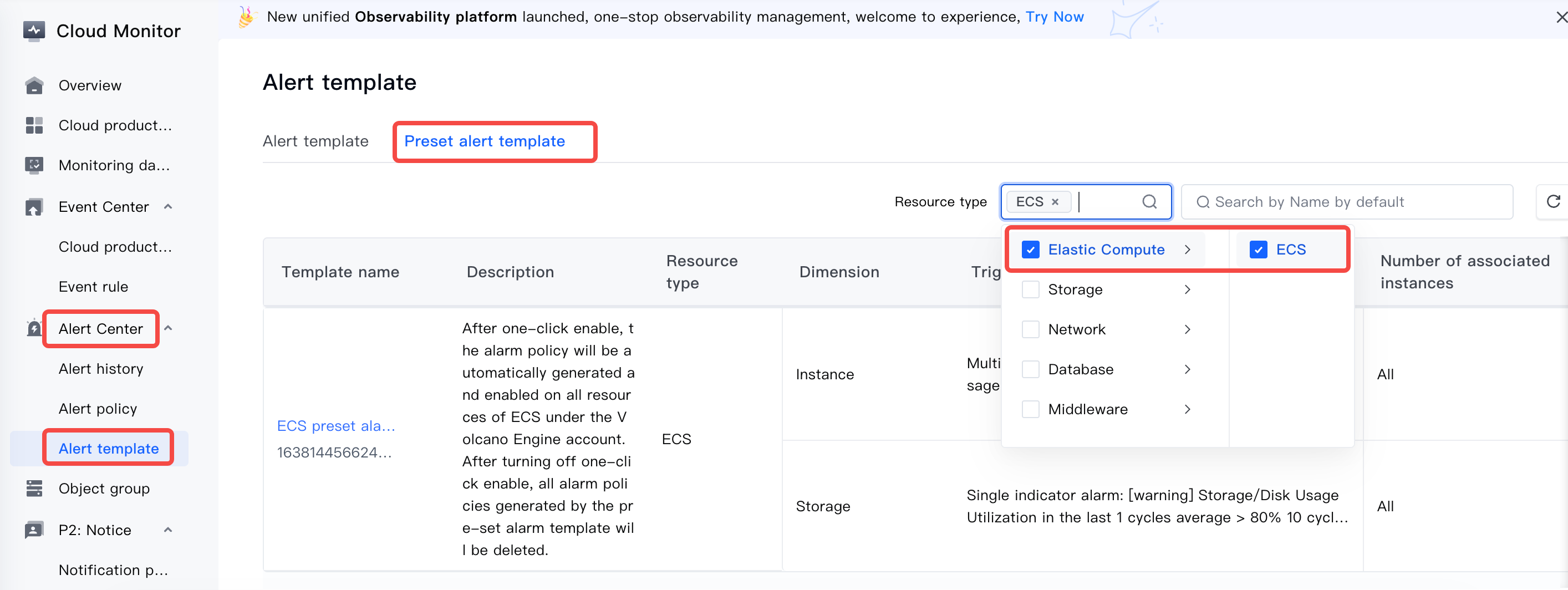Click the Search by Name input field

(x=1346, y=201)
